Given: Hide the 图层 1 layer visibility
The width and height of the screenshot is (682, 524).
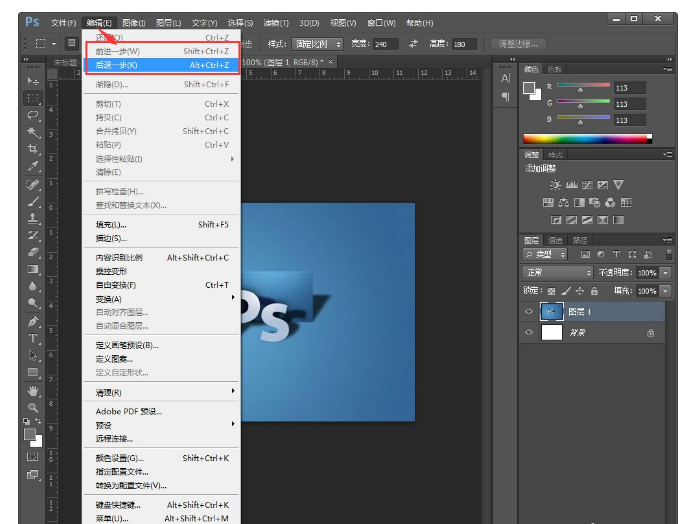Looking at the screenshot, I should coord(529,312).
